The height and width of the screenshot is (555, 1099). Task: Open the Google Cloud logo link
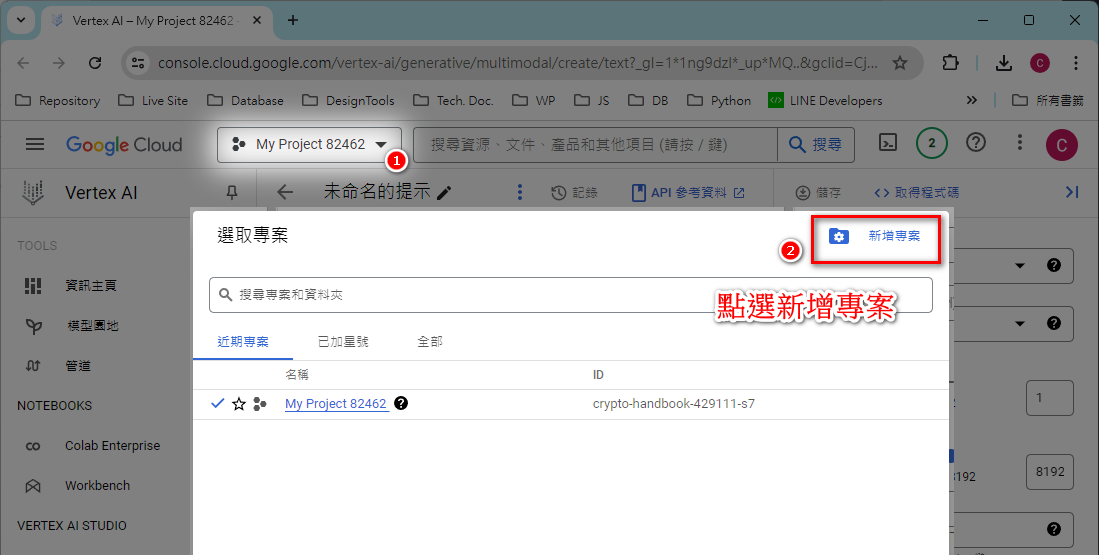coord(124,144)
